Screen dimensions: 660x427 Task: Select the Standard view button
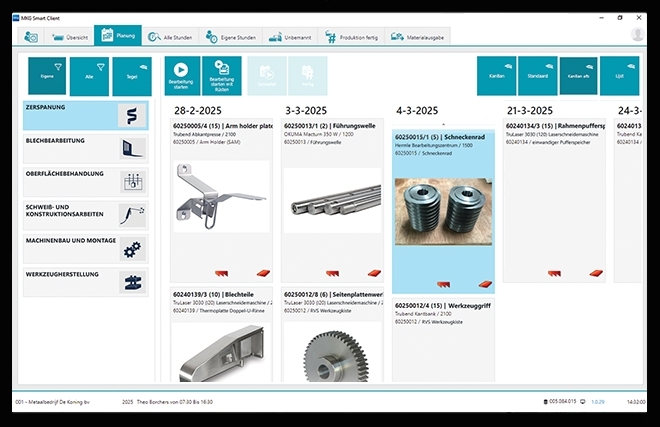click(x=538, y=75)
